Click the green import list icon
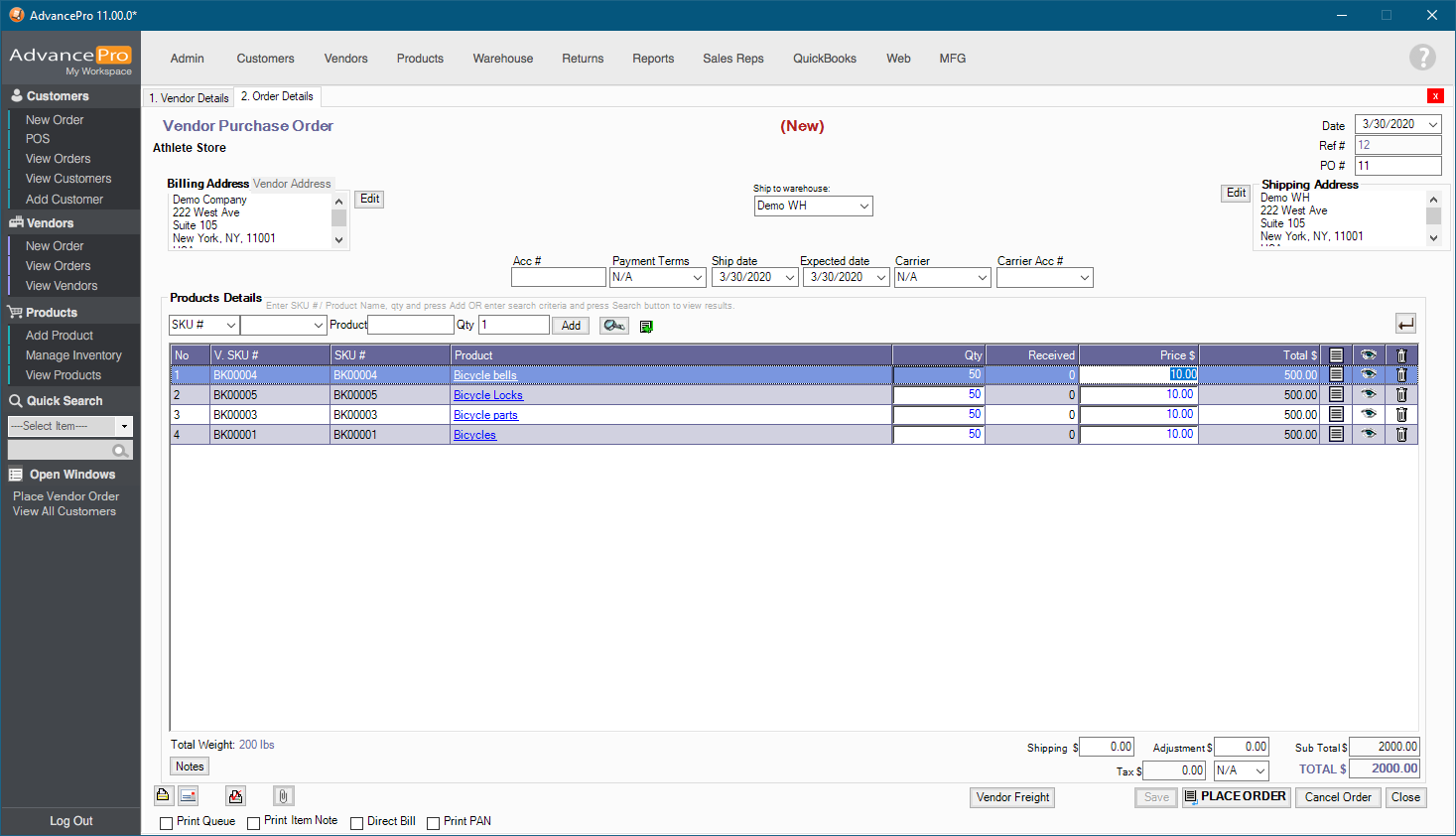 [x=646, y=327]
